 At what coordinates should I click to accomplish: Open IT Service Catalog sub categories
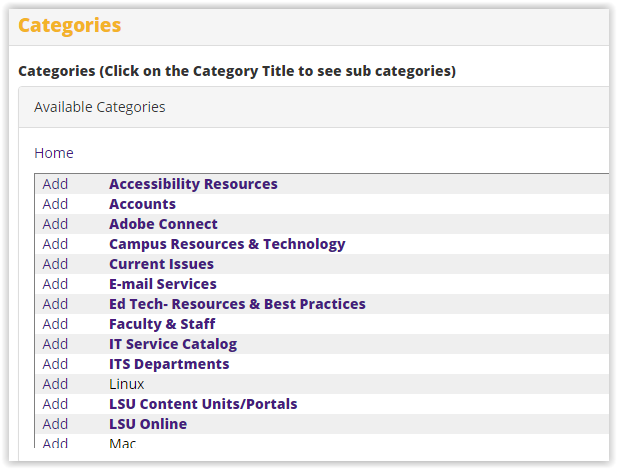point(173,344)
